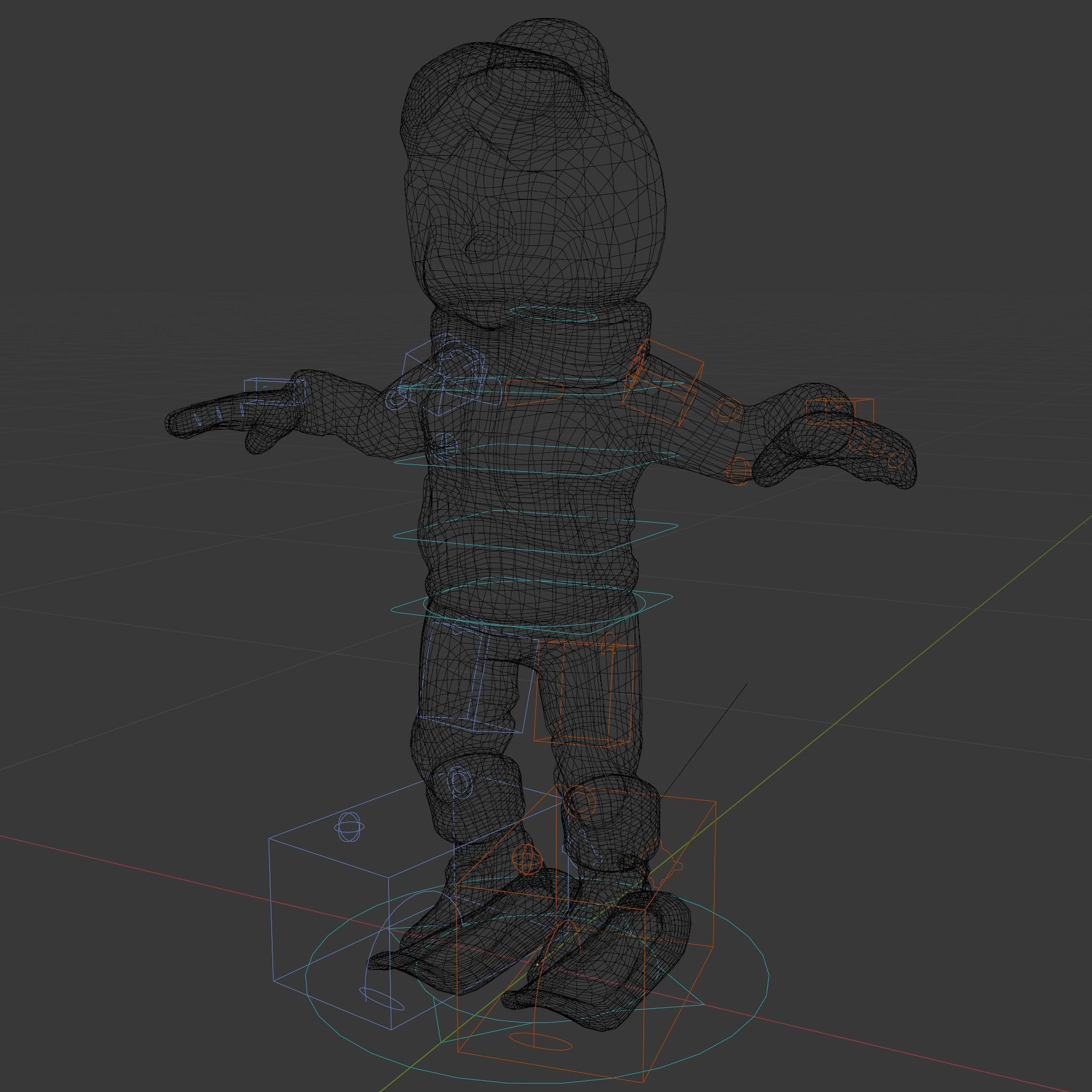Select blue sphere control atop blue foot cube
The height and width of the screenshot is (1092, 1092).
click(349, 828)
